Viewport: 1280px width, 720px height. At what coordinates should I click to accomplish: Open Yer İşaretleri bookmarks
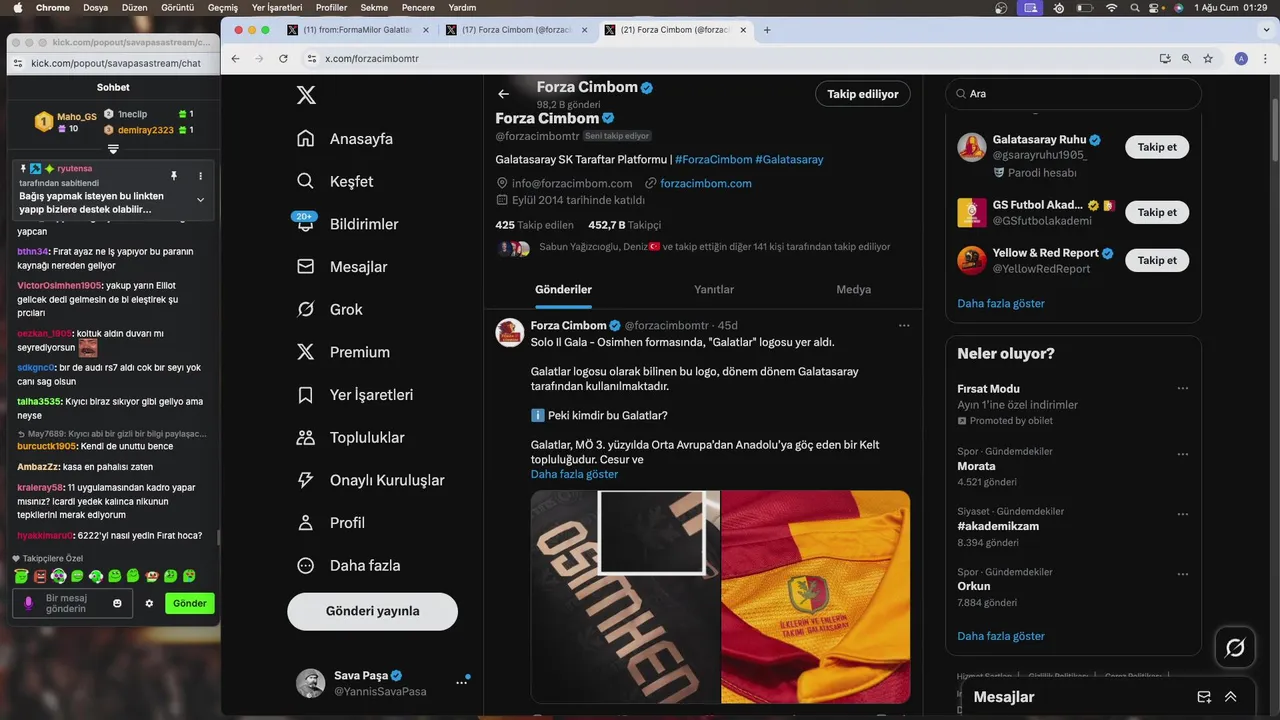click(x=354, y=395)
